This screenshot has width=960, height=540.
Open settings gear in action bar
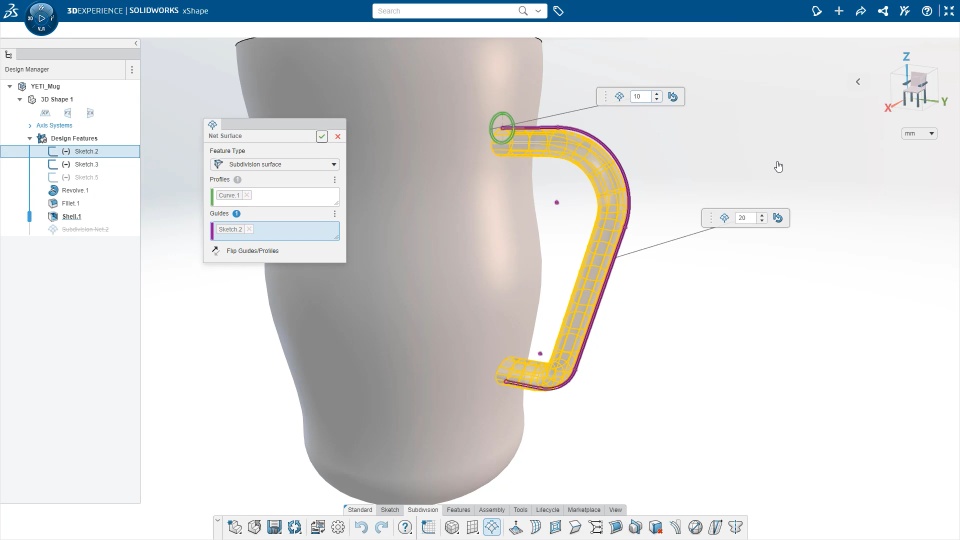338,527
